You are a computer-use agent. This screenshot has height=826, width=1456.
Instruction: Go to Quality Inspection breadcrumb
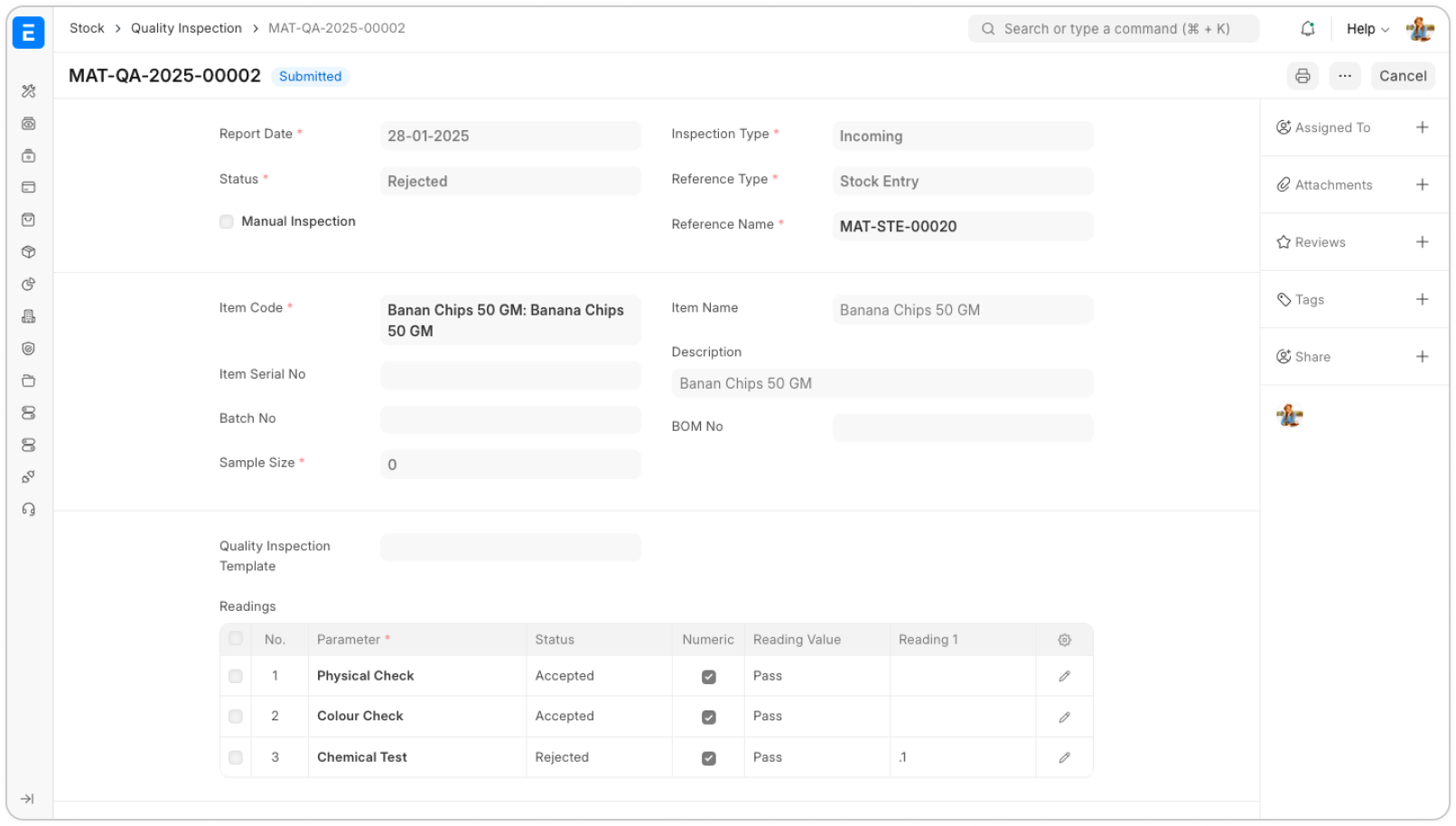tap(186, 28)
